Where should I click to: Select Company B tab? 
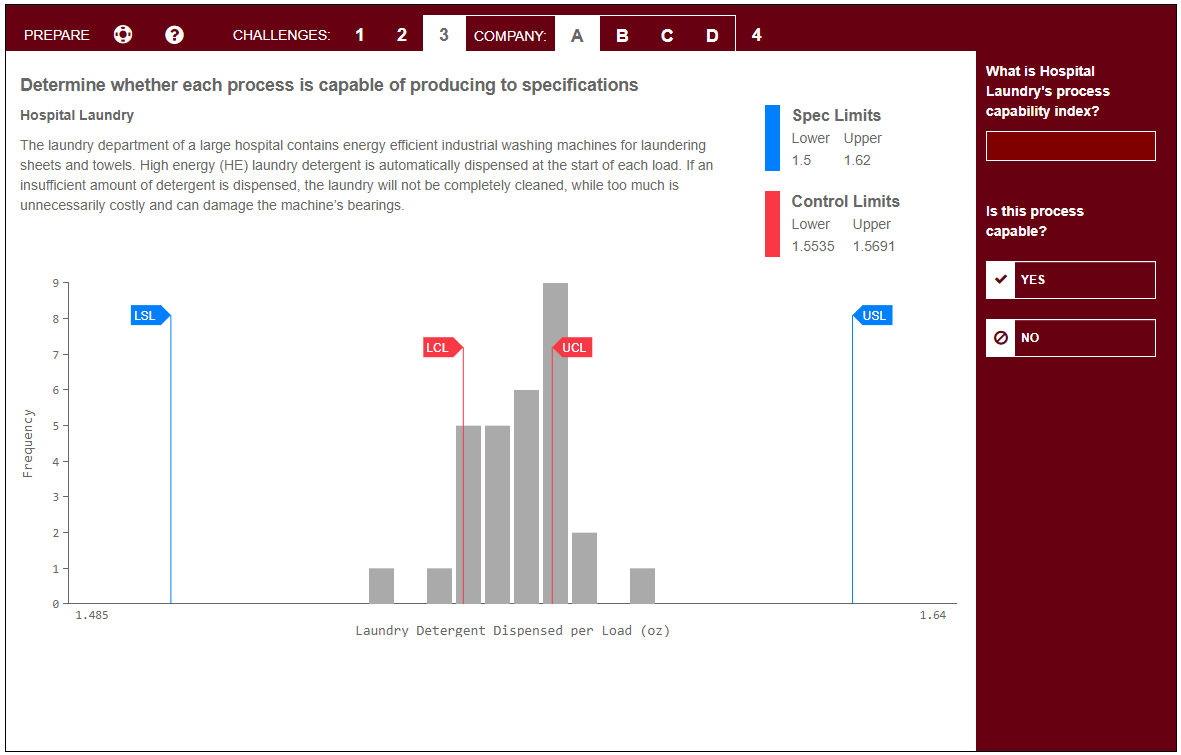622,34
